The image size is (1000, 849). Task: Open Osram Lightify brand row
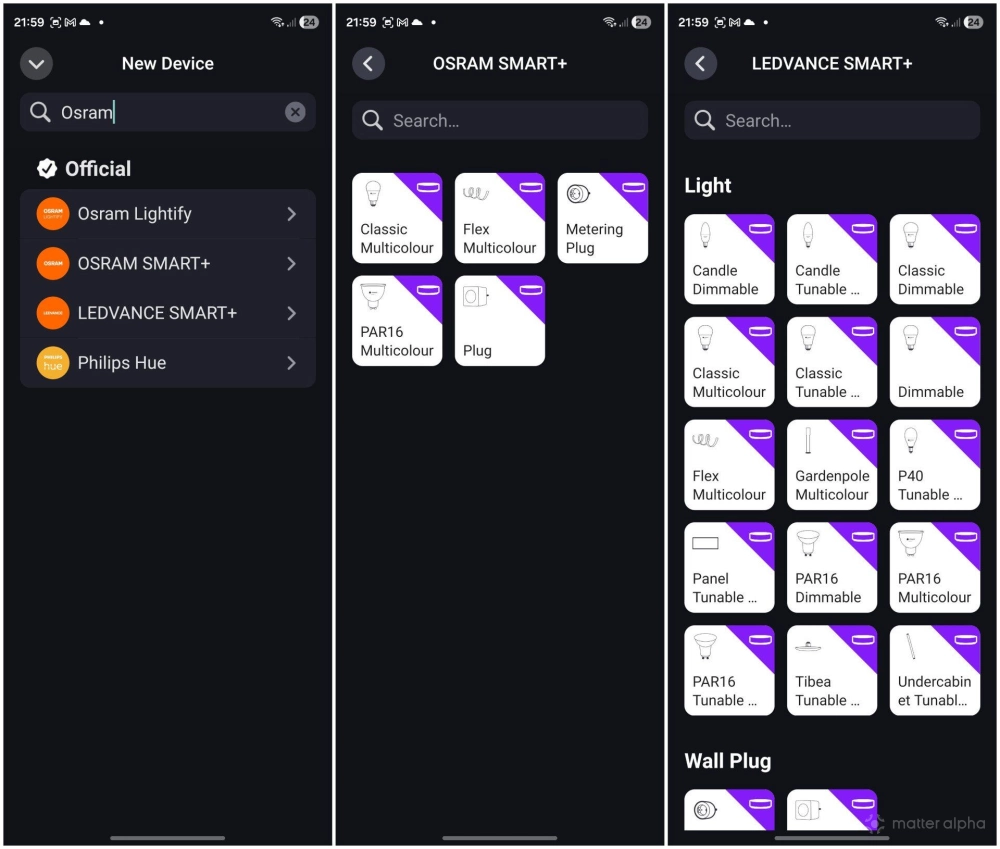click(x=168, y=214)
